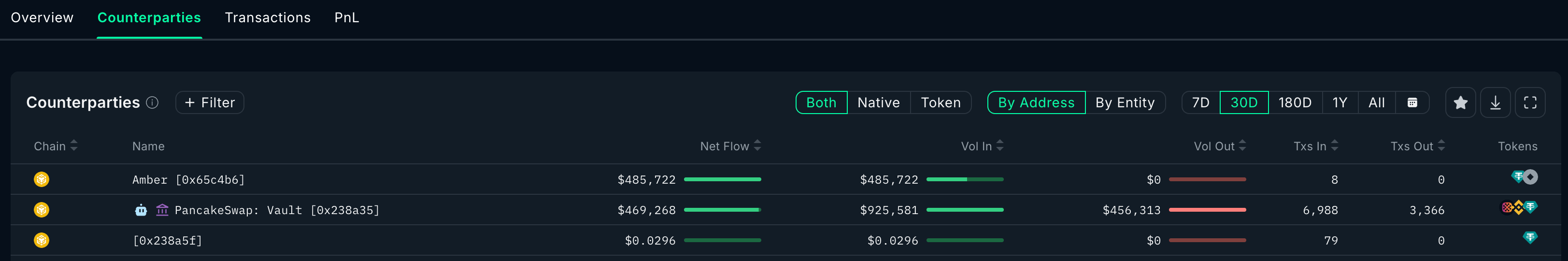This screenshot has width=1568, height=261.
Task: Open the Transactions tab
Action: click(x=267, y=18)
